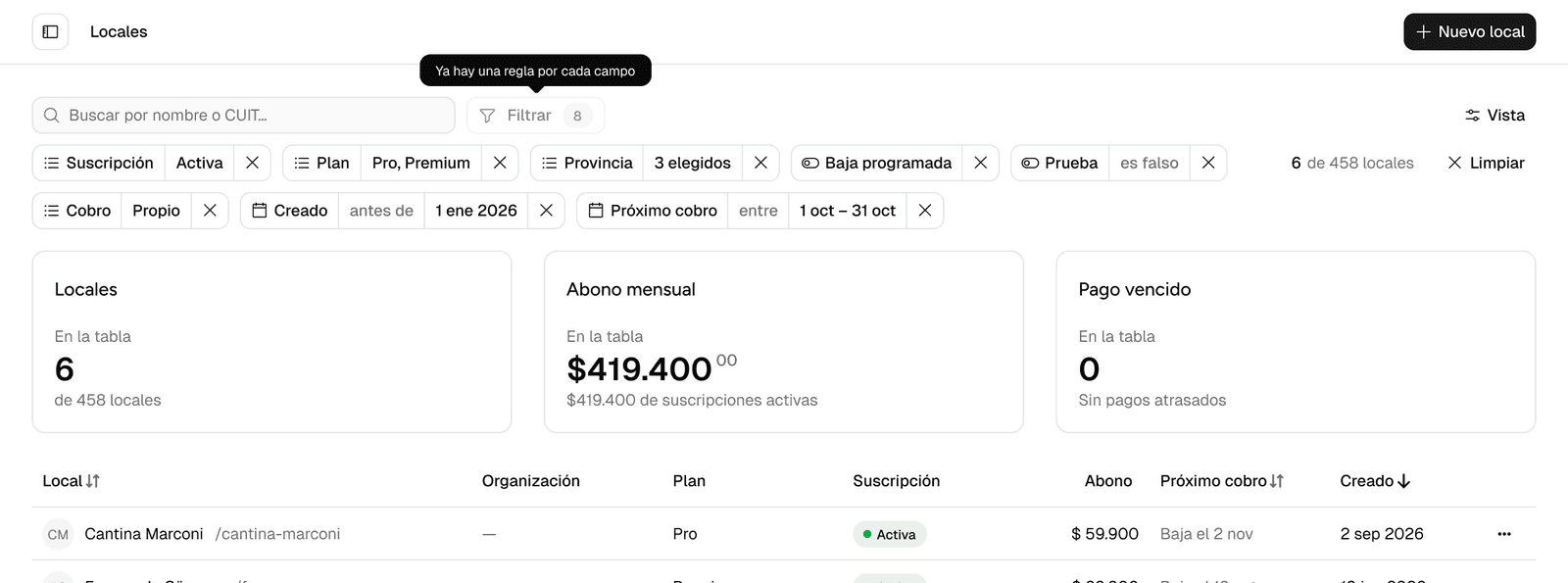The height and width of the screenshot is (583, 1568).
Task: Click the Pago vencido summary card
Action: [1296, 342]
